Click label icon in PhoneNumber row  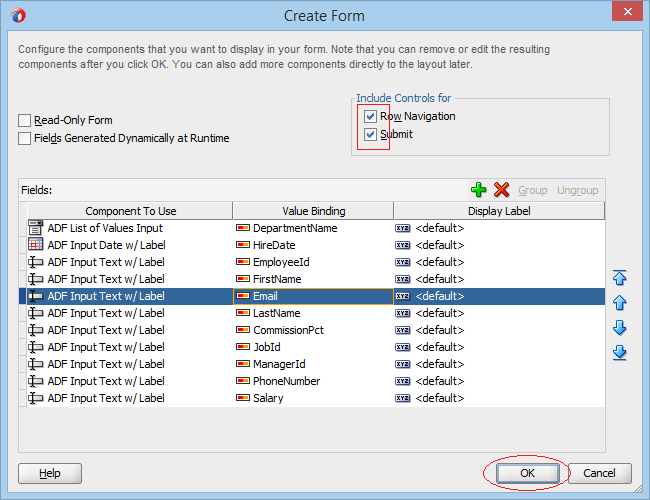click(403, 381)
